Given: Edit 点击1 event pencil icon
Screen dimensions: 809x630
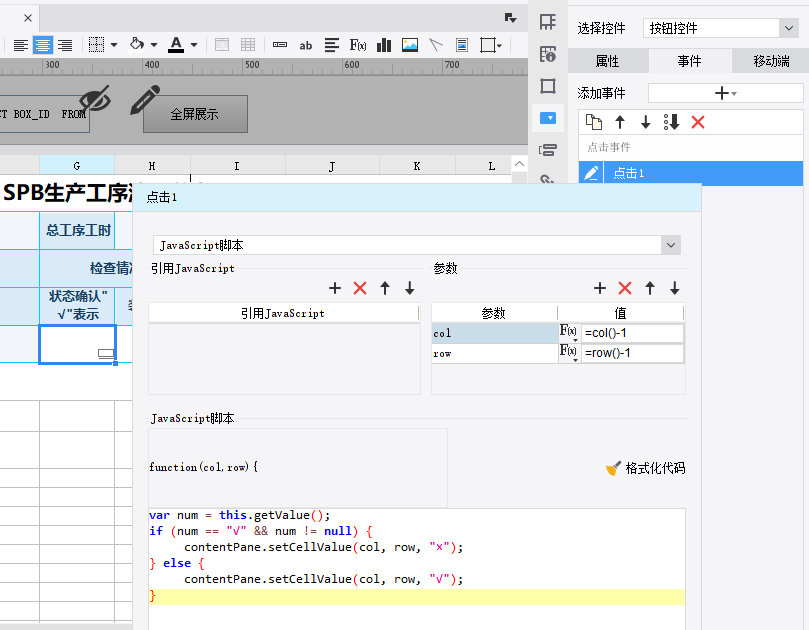Looking at the screenshot, I should click(591, 173).
